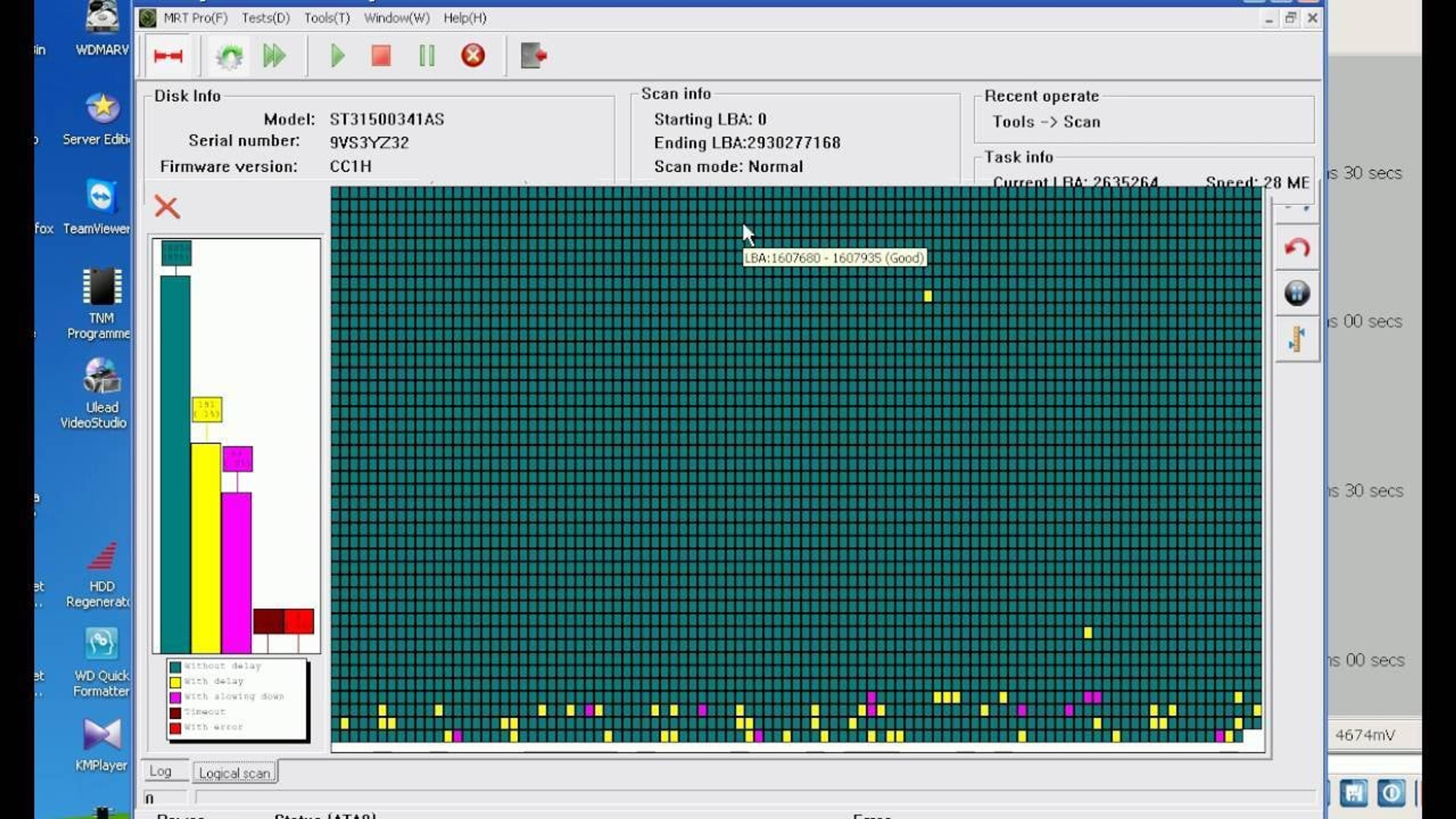The image size is (1456, 819).
Task: Click the ruler marker side icon
Action: pos(1297,339)
